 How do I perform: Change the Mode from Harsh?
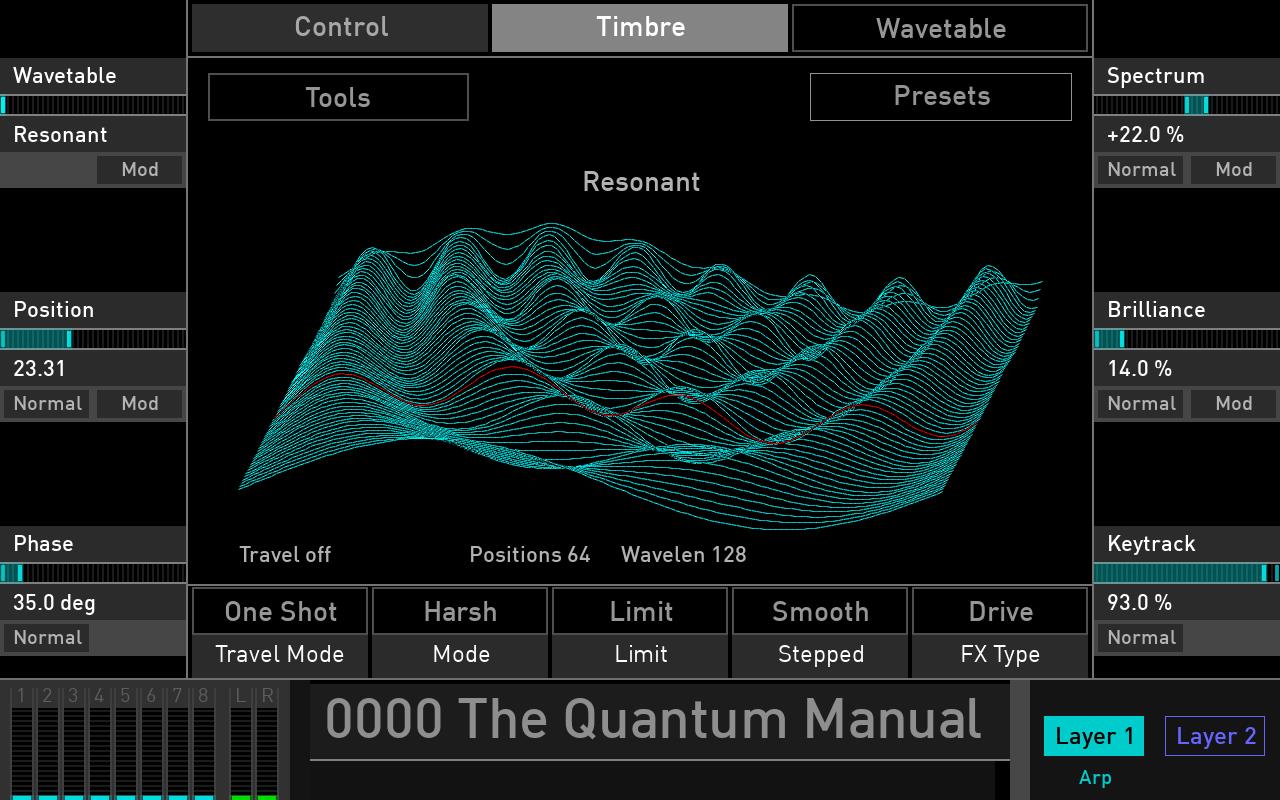pos(460,611)
